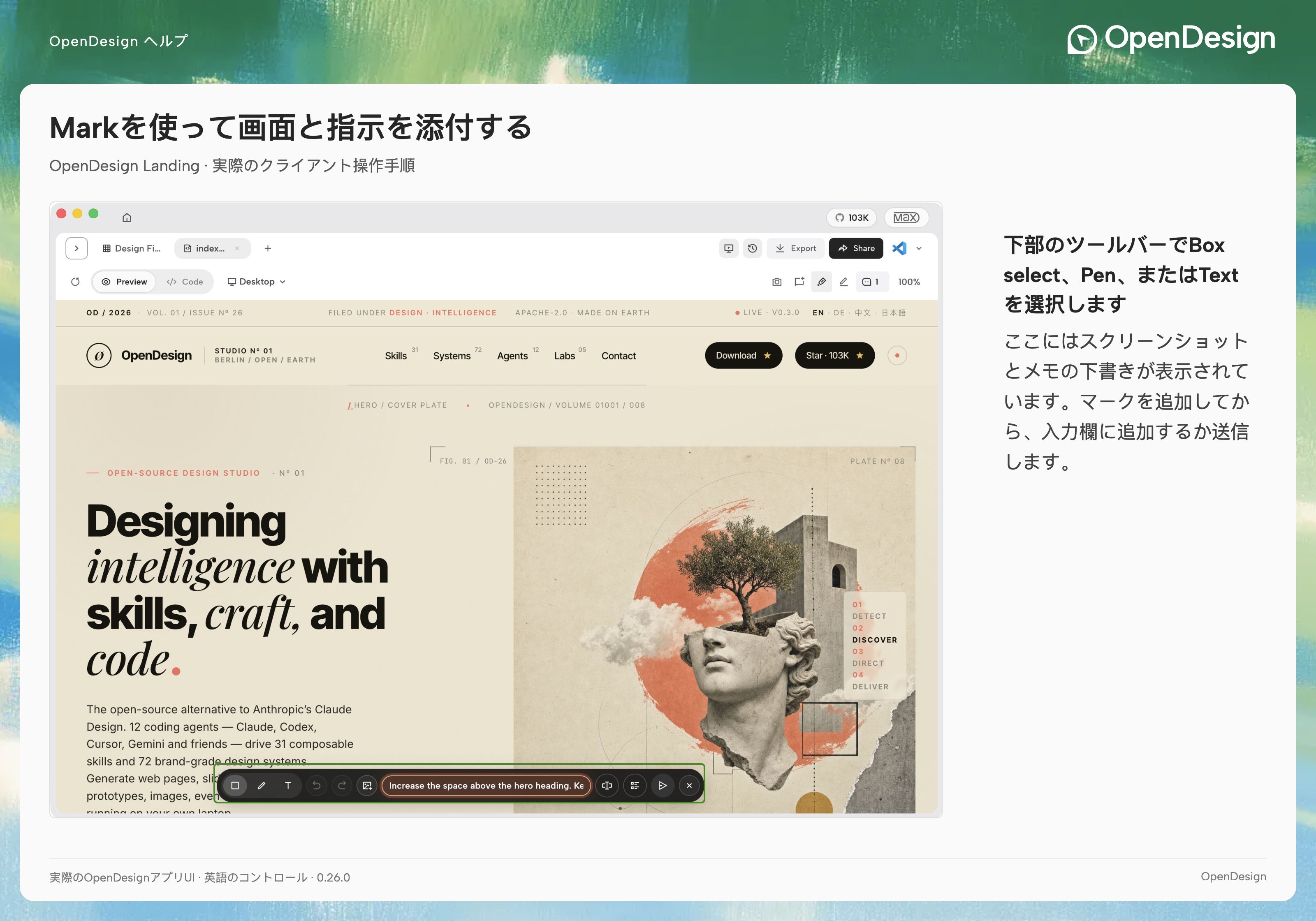Click the red dot circle button beside Star
Image resolution: width=1316 pixels, height=921 pixels.
point(897,355)
